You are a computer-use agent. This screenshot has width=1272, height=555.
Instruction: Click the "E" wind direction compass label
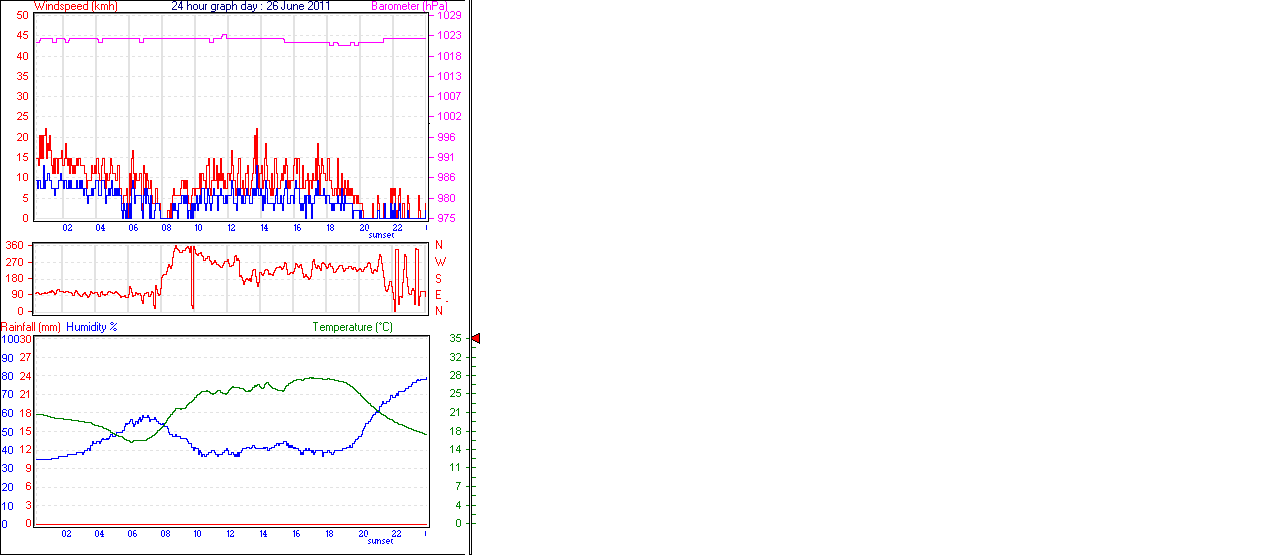coord(439,295)
